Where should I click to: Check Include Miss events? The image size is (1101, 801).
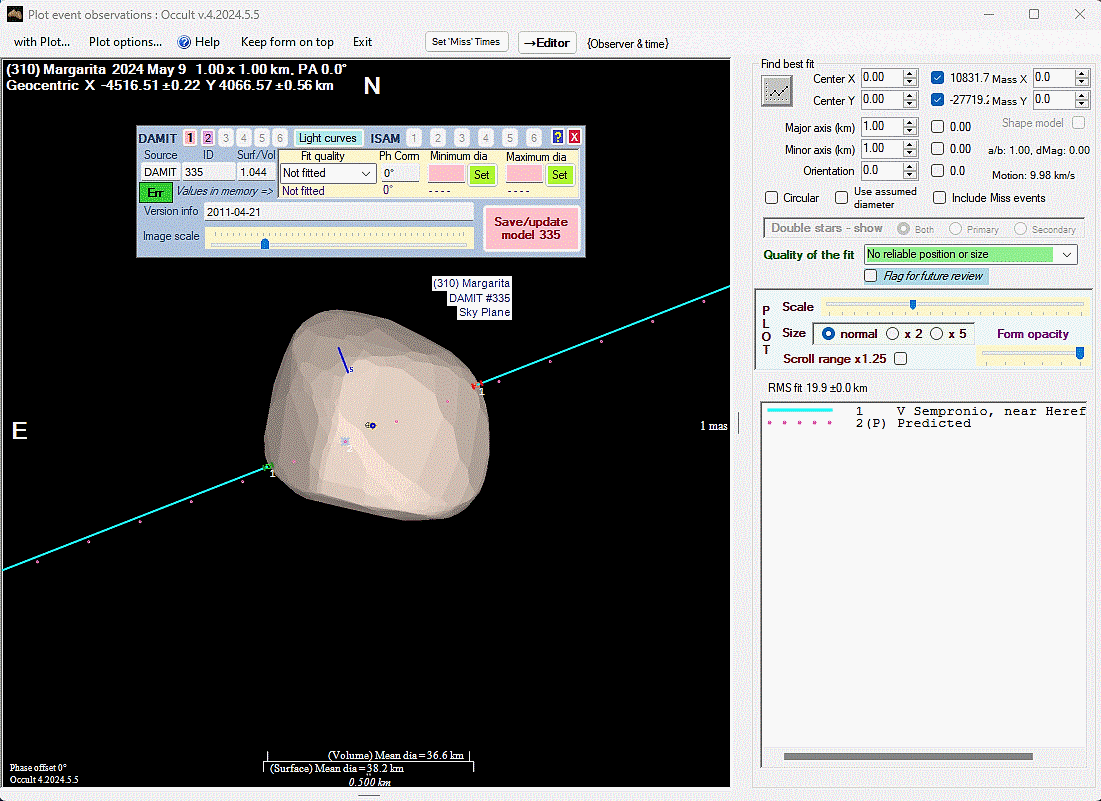pyautogui.click(x=940, y=198)
